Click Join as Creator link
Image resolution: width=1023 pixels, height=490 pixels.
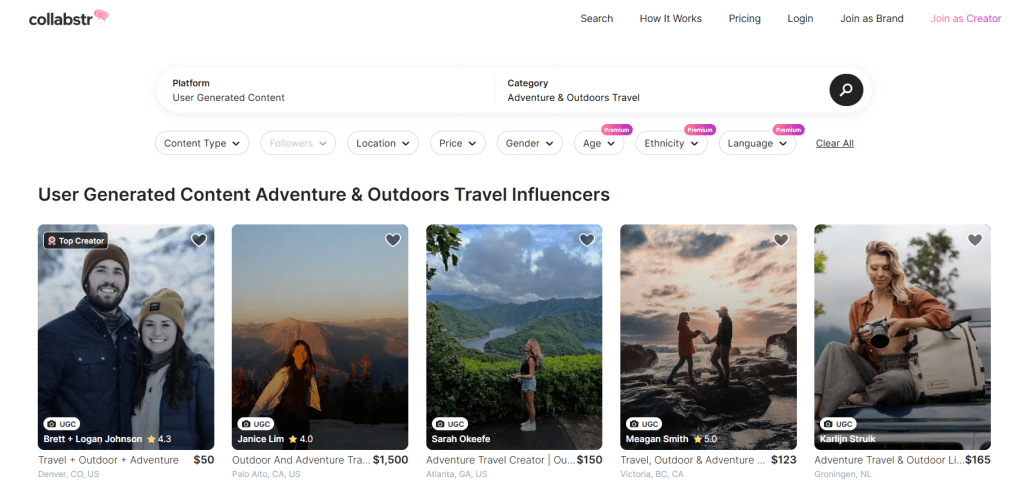[965, 18]
